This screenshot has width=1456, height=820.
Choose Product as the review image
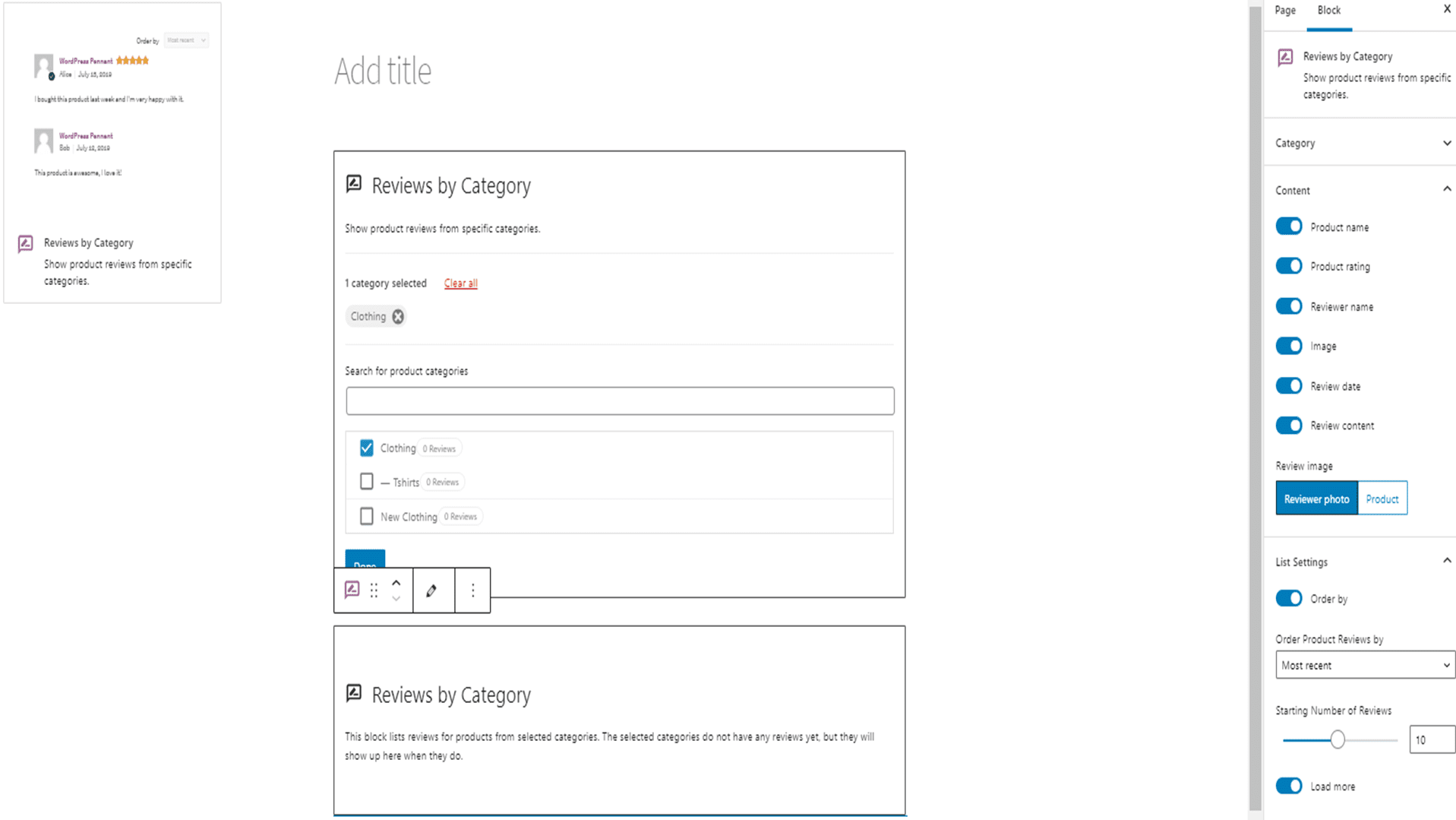click(1382, 499)
